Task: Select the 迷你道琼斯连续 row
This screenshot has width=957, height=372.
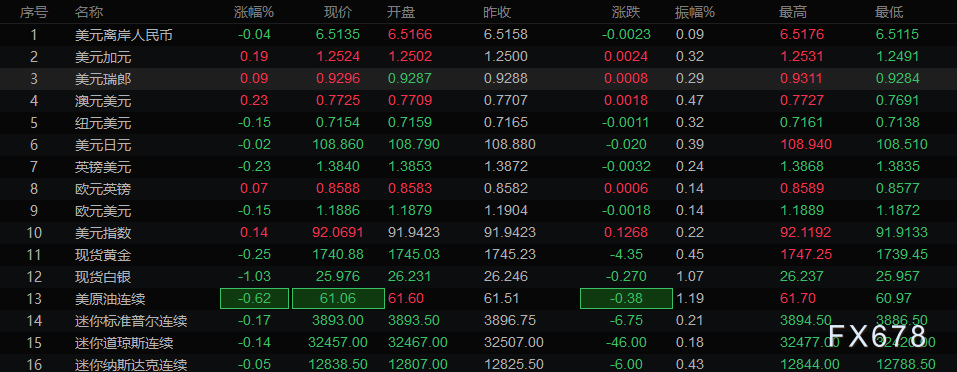Action: tap(478, 342)
